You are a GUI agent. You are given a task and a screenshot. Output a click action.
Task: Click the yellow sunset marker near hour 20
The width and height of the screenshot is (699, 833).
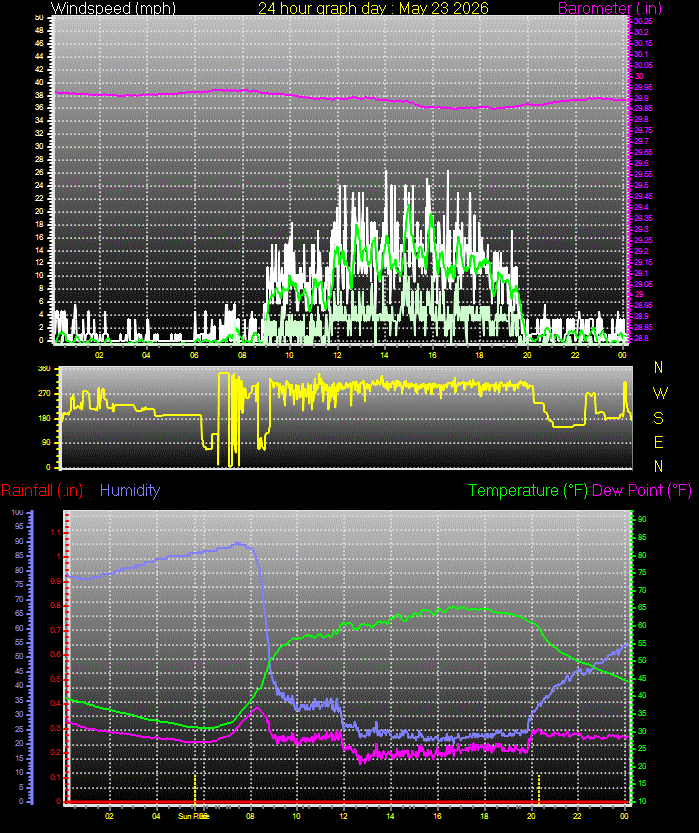tap(539, 789)
